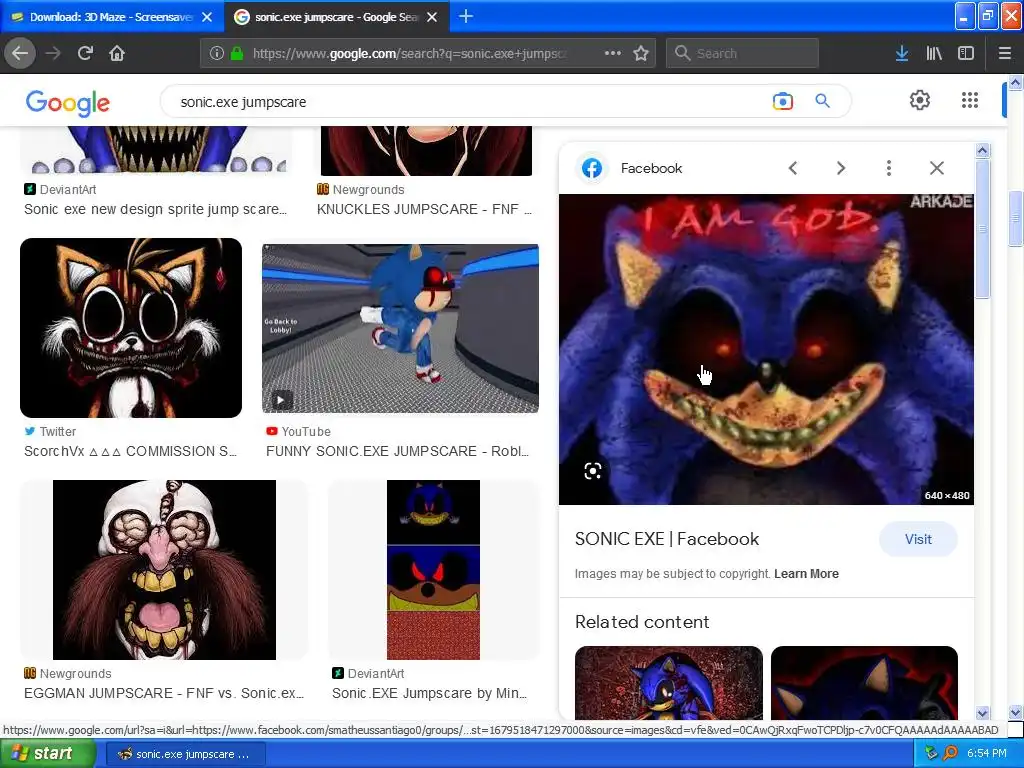The width and height of the screenshot is (1024, 768).
Task: Click the Firefox Search field
Action: point(743,53)
